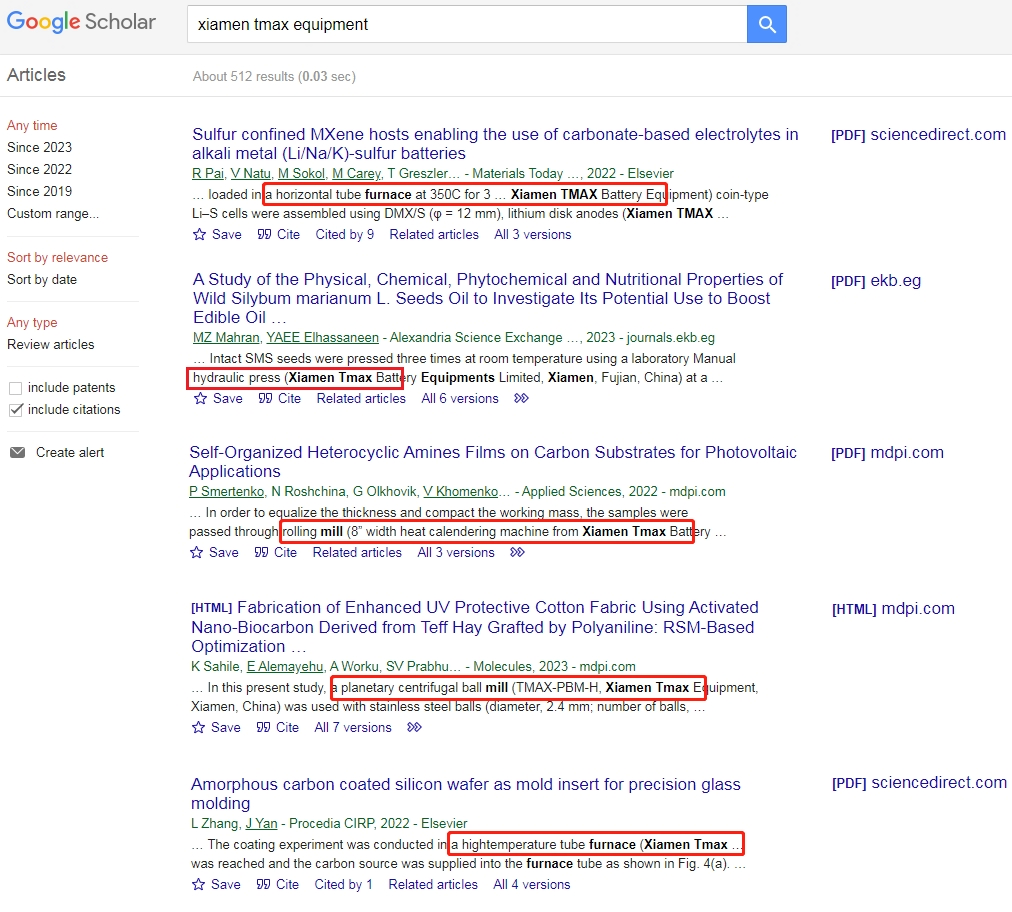Select Sort by relevance
Image resolution: width=1012 pixels, height=912 pixels.
pos(57,258)
